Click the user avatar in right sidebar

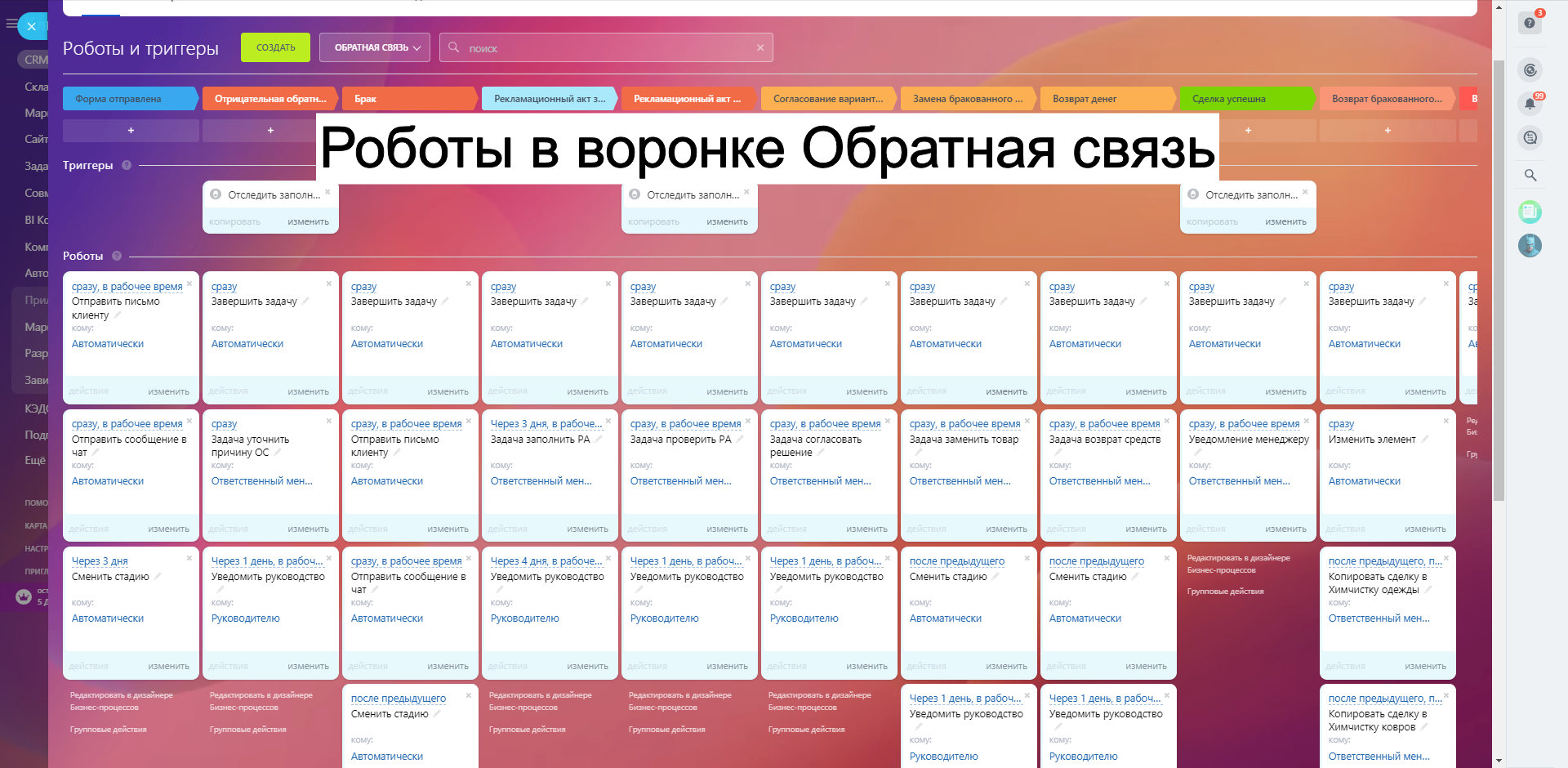click(1530, 245)
